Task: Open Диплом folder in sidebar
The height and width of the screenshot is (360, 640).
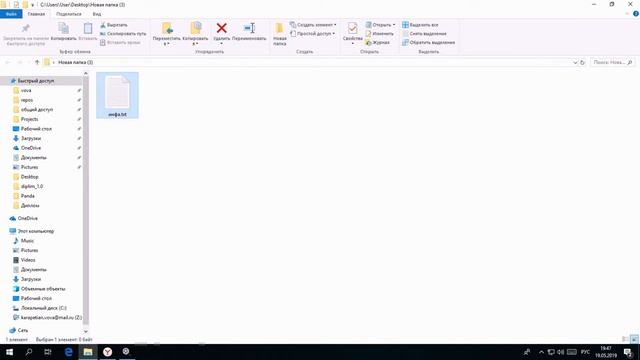Action: (30, 205)
